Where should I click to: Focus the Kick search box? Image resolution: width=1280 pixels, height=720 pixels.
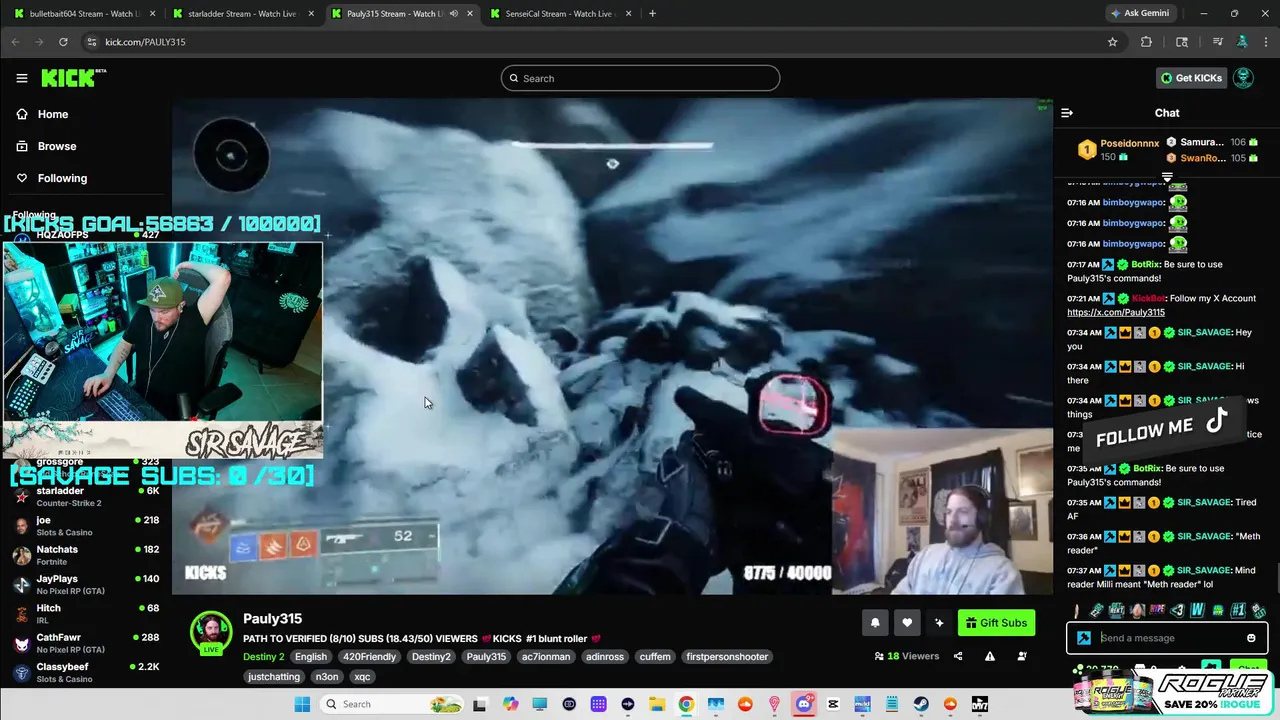pos(640,78)
